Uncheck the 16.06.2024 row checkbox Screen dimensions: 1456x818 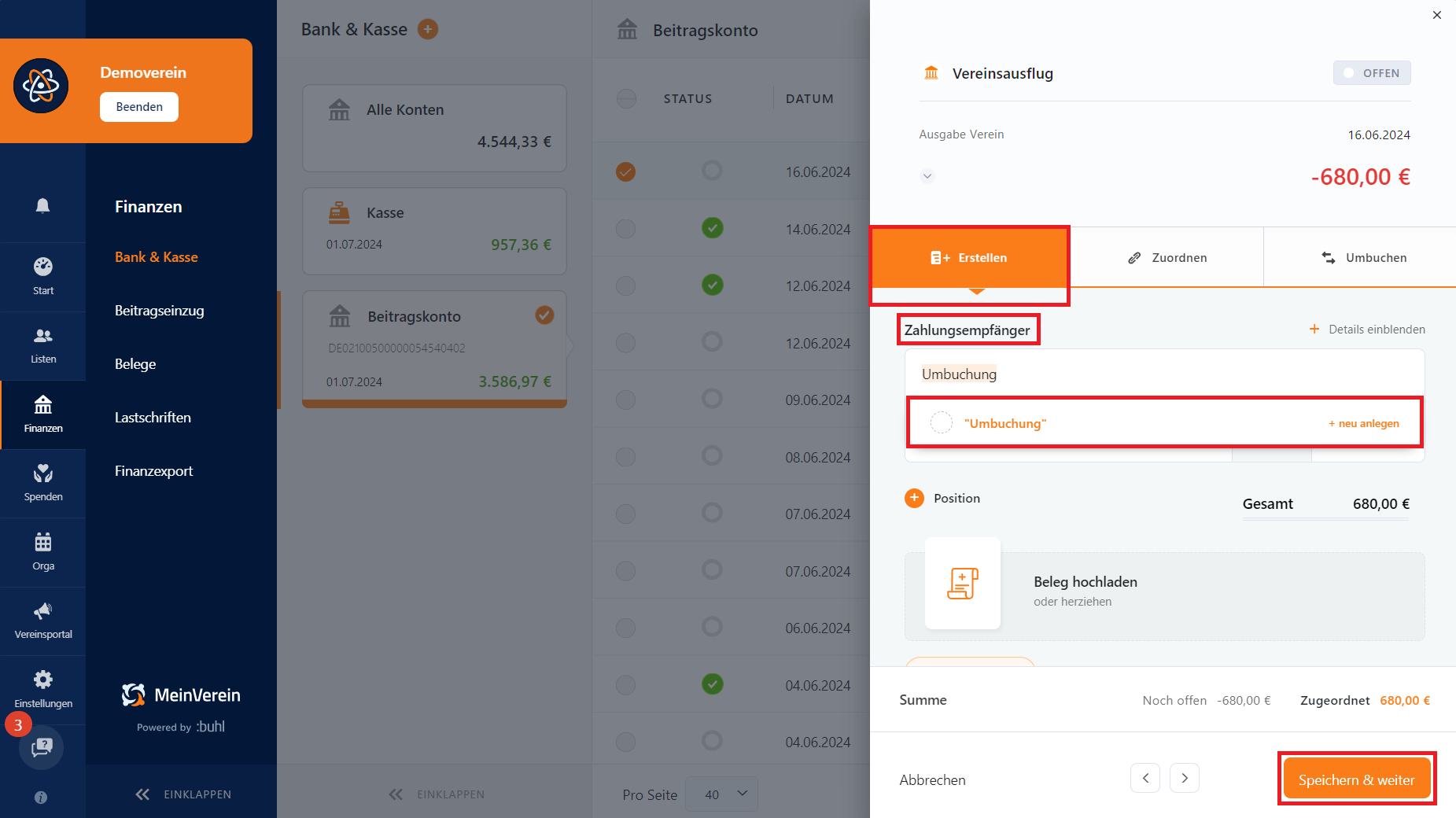pos(626,171)
